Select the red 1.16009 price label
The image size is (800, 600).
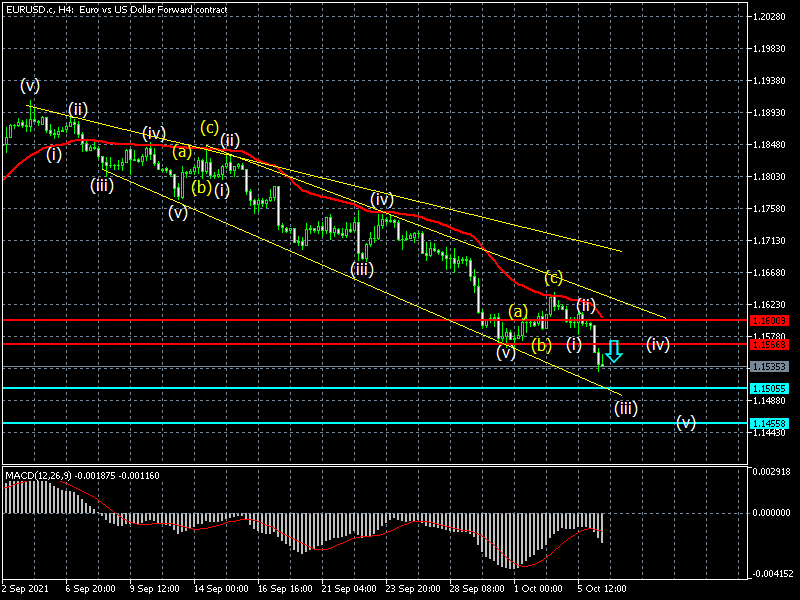coord(770,320)
